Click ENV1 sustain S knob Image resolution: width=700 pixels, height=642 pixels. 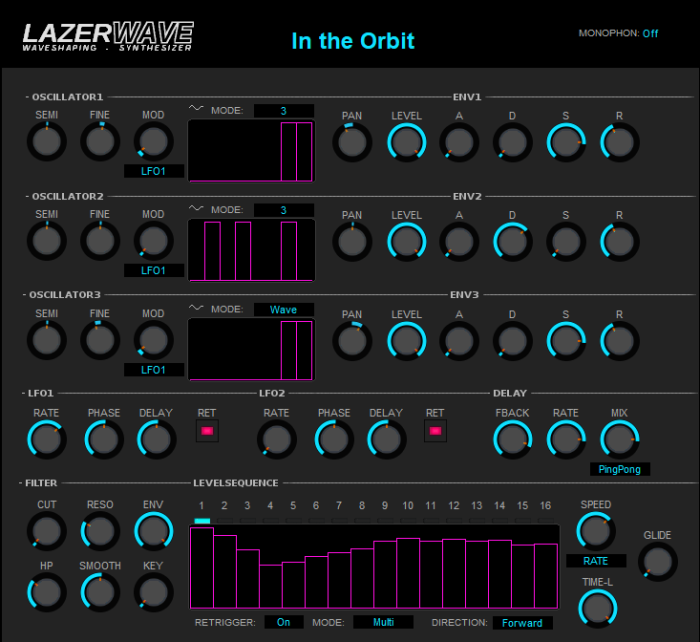566,142
